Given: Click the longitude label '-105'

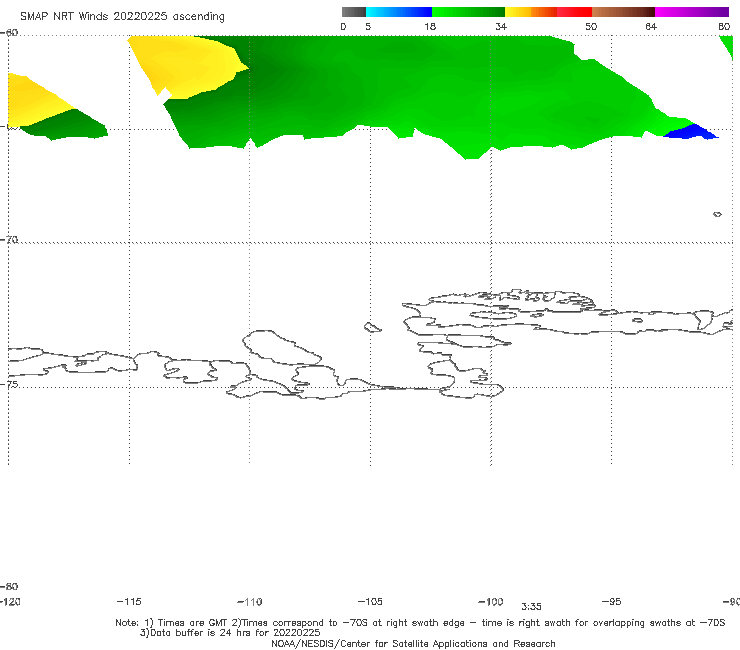Looking at the screenshot, I should click(370, 601).
